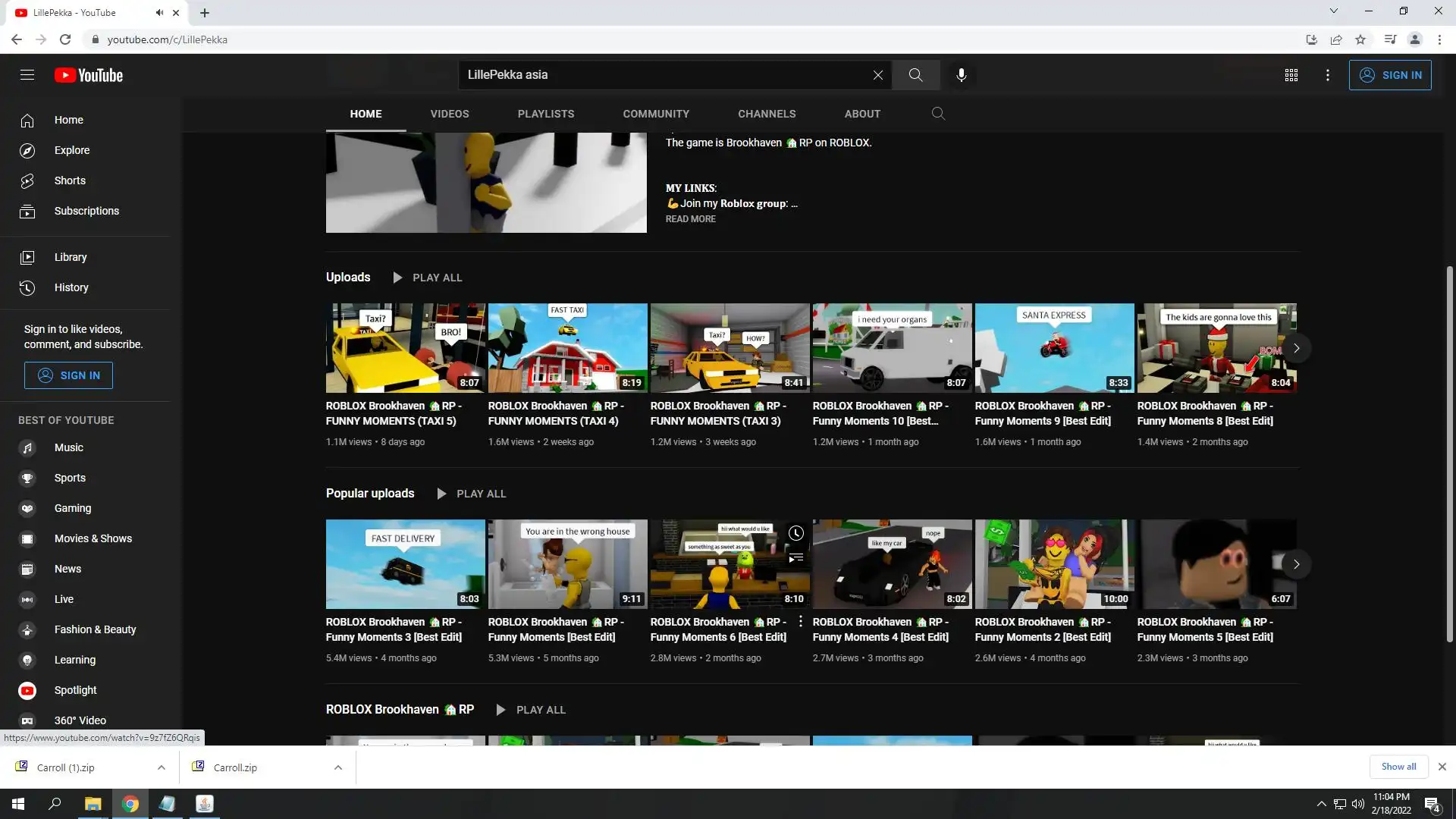This screenshot has width=1456, height=819.
Task: Click READ MORE in channel description
Action: click(690, 219)
